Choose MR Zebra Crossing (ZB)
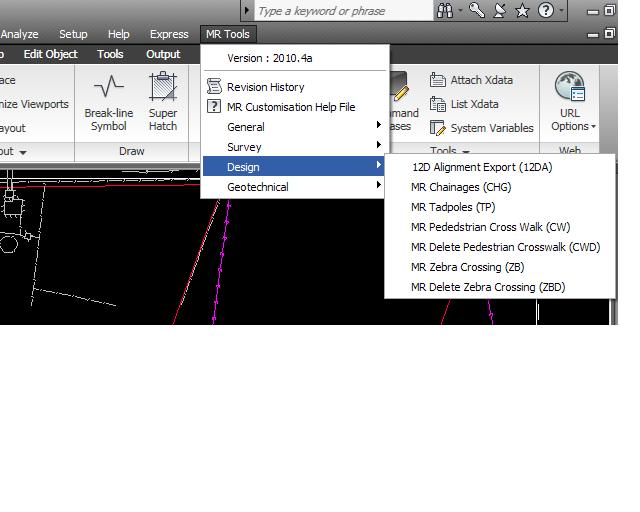 coord(500,267)
